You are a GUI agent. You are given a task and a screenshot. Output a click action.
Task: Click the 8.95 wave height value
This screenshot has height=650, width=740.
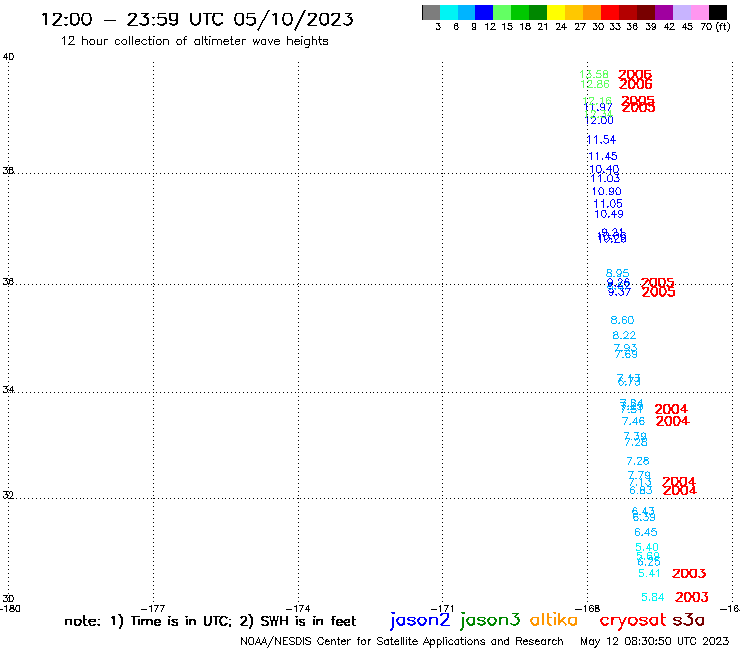coord(617,273)
